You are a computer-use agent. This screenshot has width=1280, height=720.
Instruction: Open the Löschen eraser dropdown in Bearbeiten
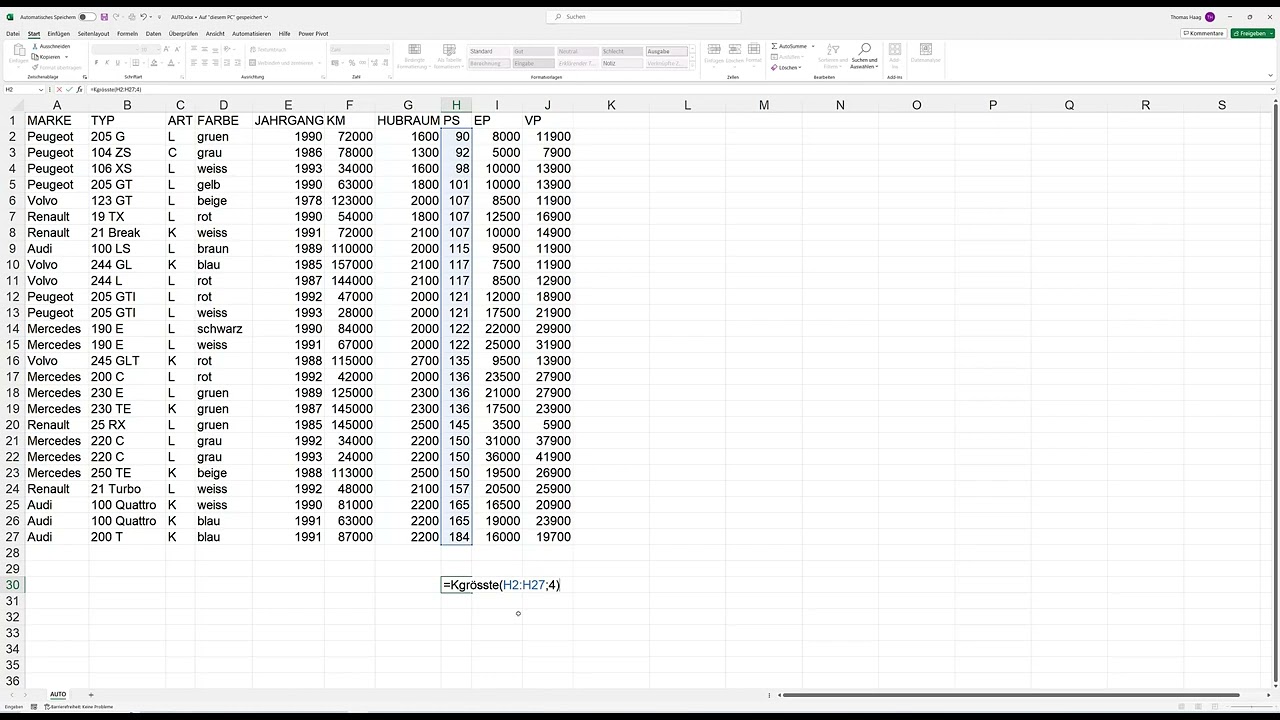(786, 67)
